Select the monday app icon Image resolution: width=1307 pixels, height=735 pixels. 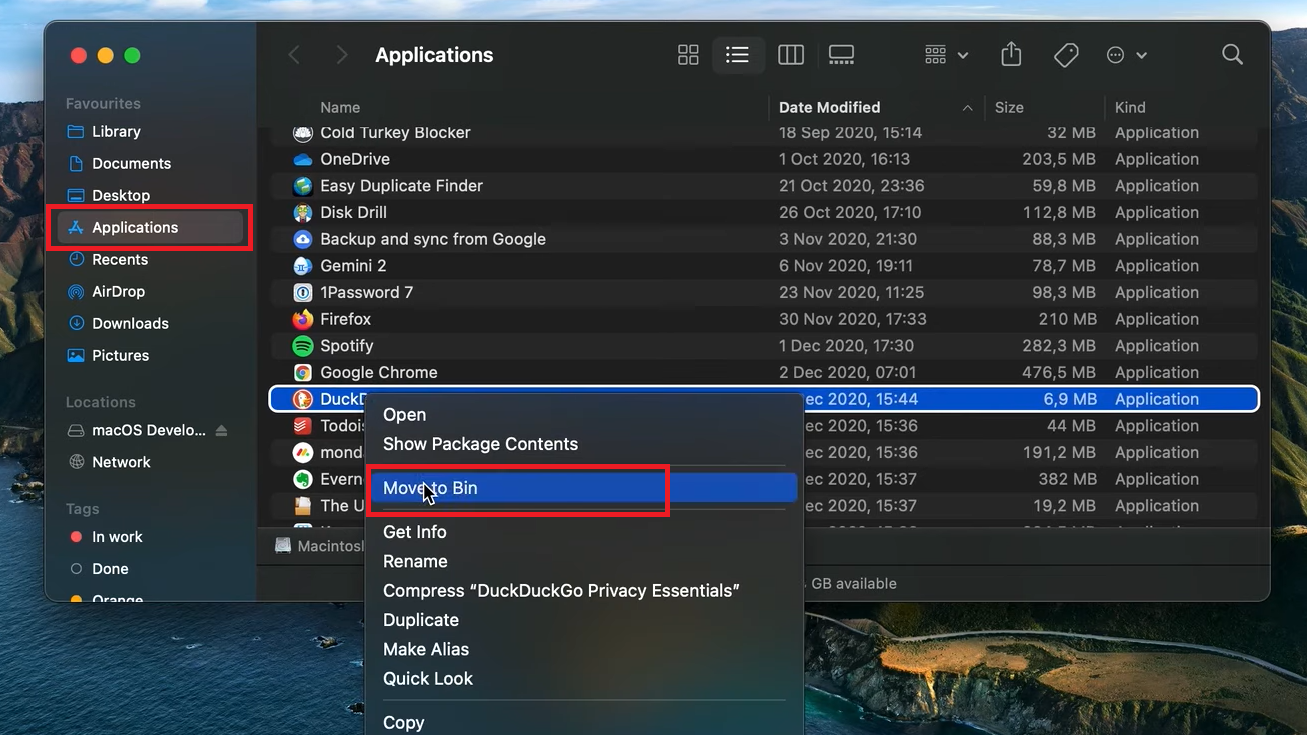point(303,452)
